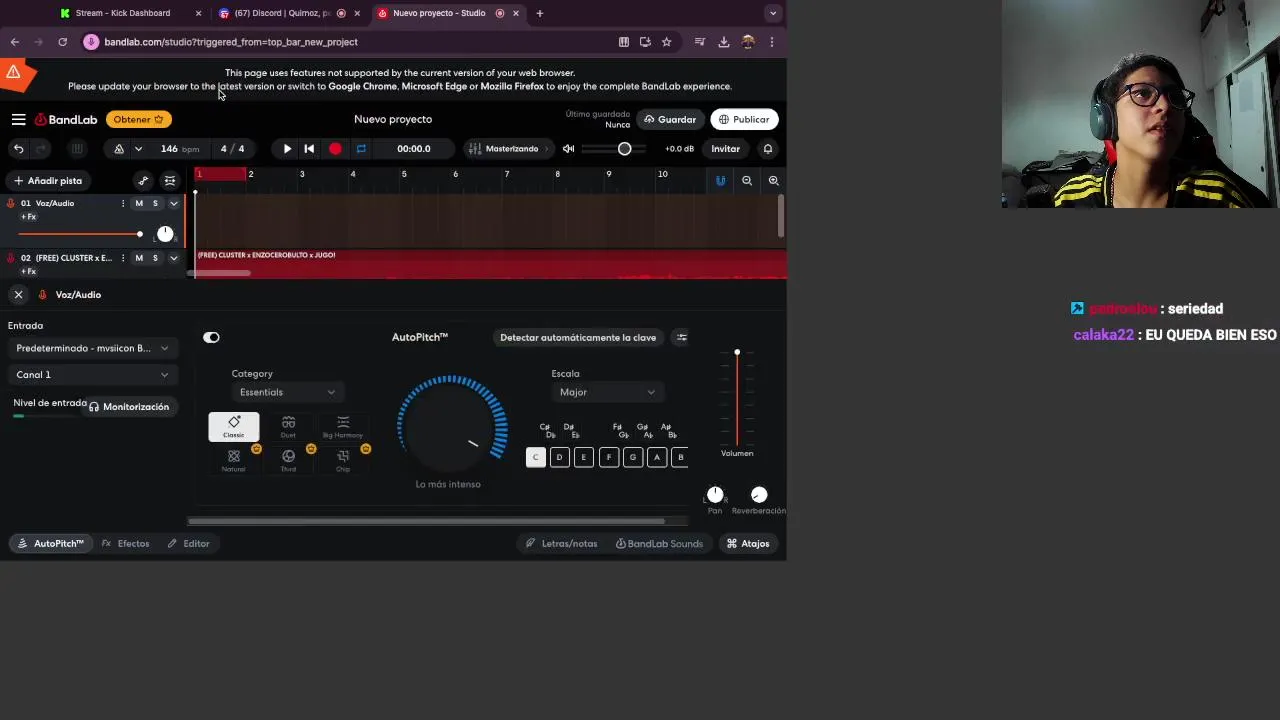
Task: Add Fx to track 01 Voz/Audio
Action: click(x=29, y=217)
